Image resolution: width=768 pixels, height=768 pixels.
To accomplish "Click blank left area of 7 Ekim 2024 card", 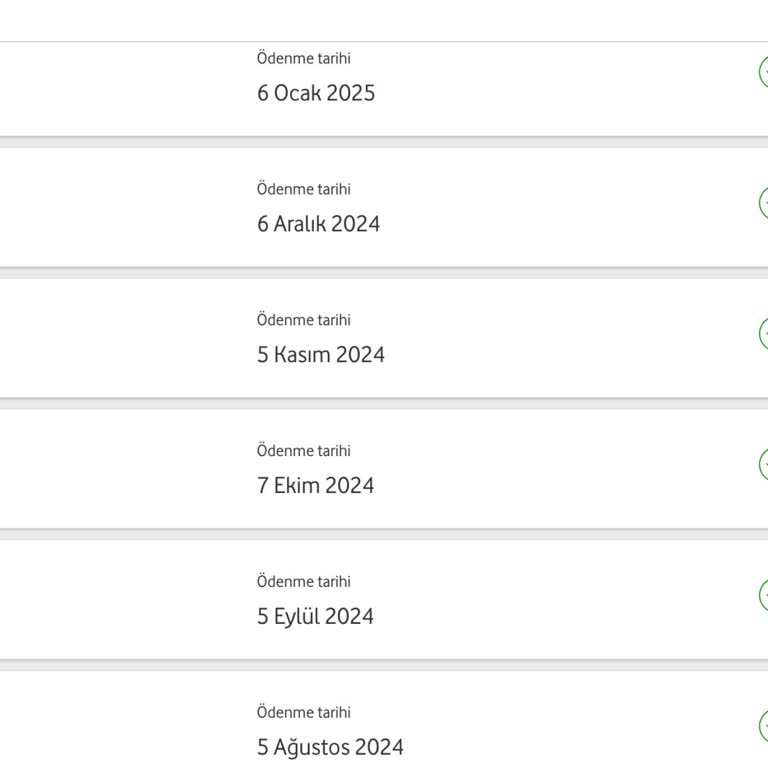I will (120, 468).
